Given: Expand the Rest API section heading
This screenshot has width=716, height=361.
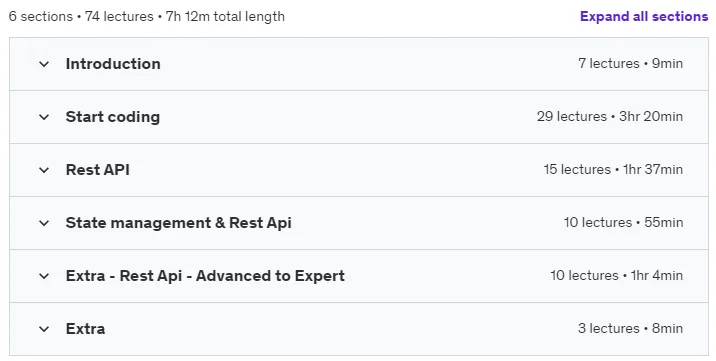Looking at the screenshot, I should 98,169.
